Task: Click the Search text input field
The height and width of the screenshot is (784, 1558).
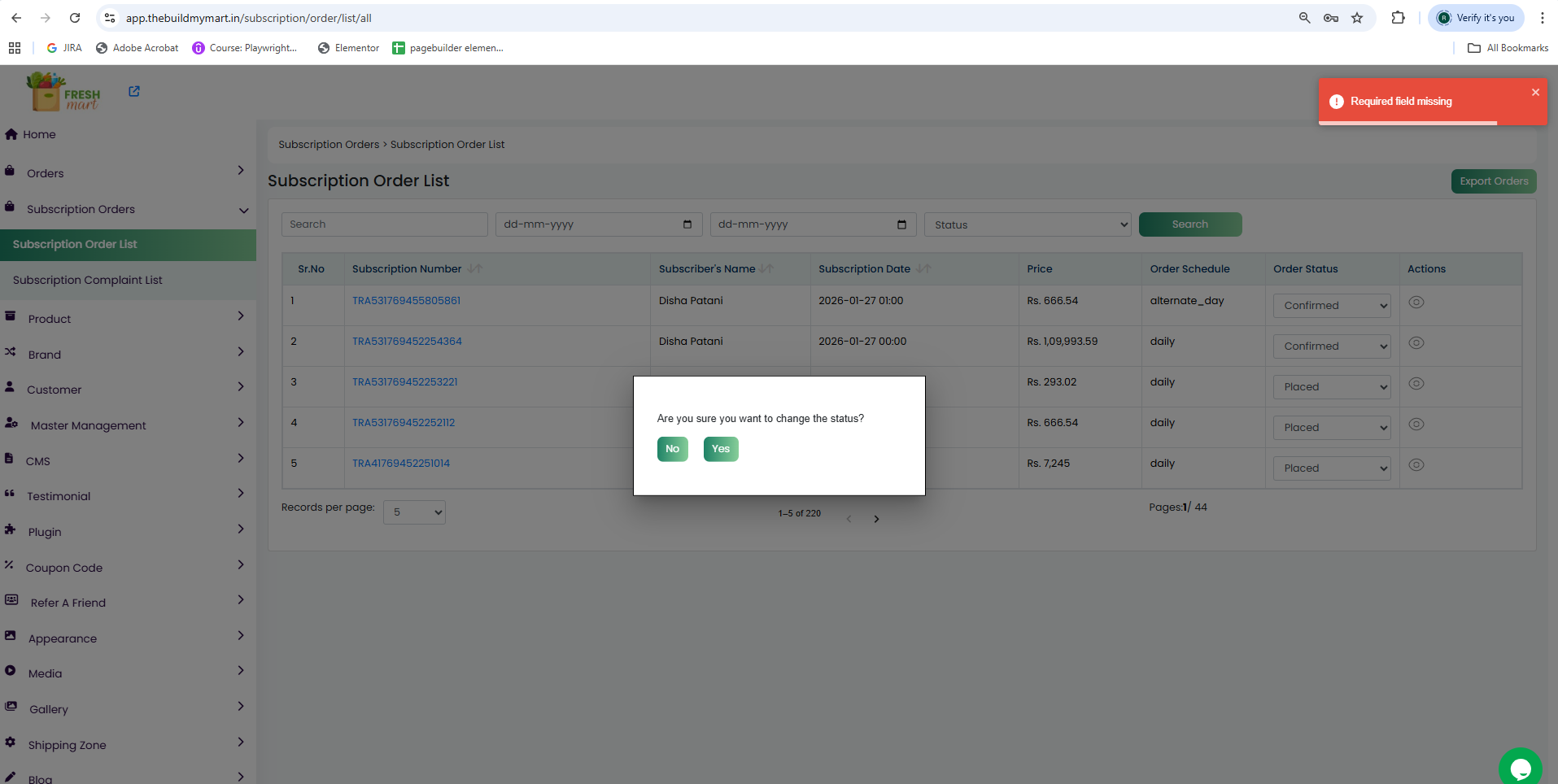Action: 384,224
